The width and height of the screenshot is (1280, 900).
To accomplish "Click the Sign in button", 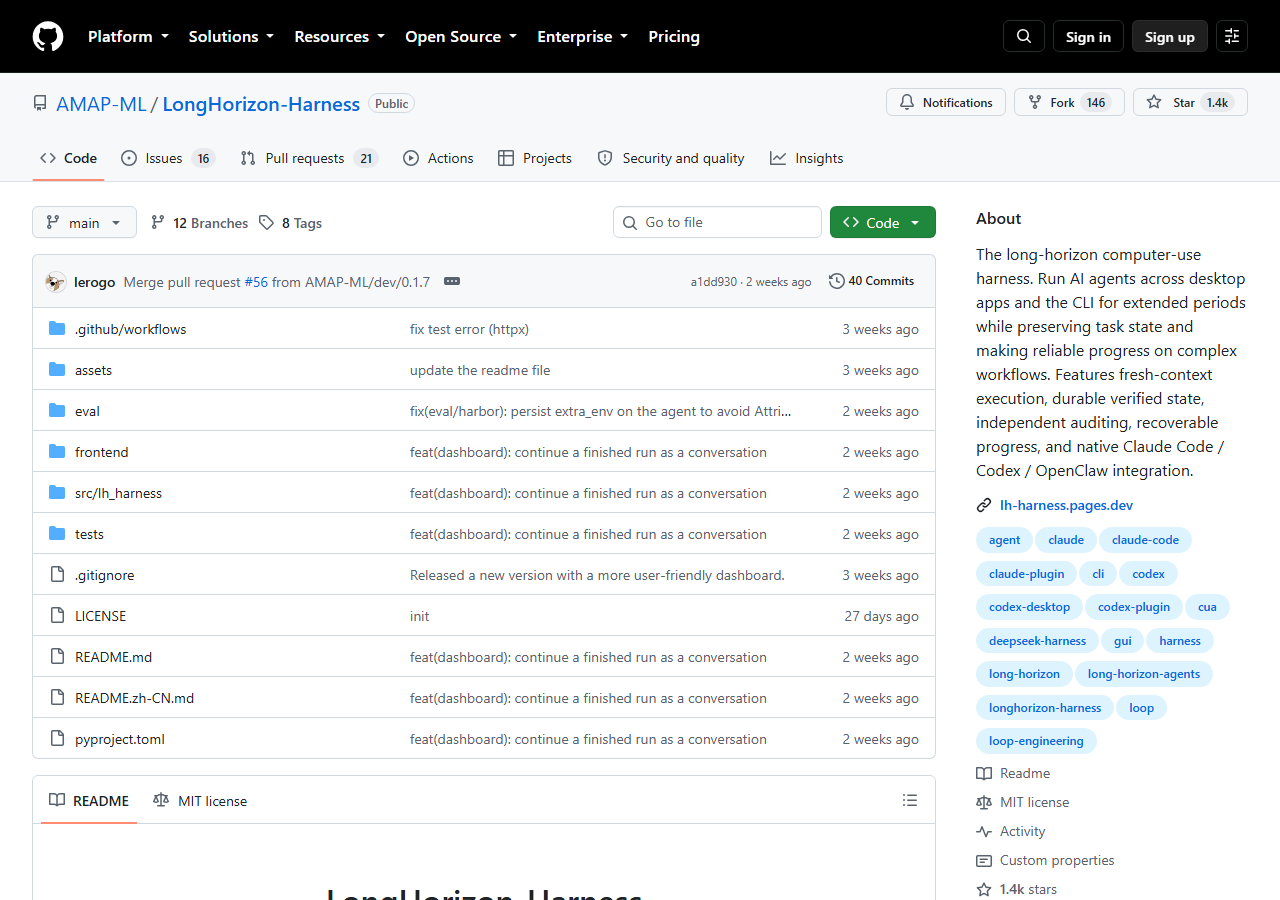I will click(x=1088, y=36).
